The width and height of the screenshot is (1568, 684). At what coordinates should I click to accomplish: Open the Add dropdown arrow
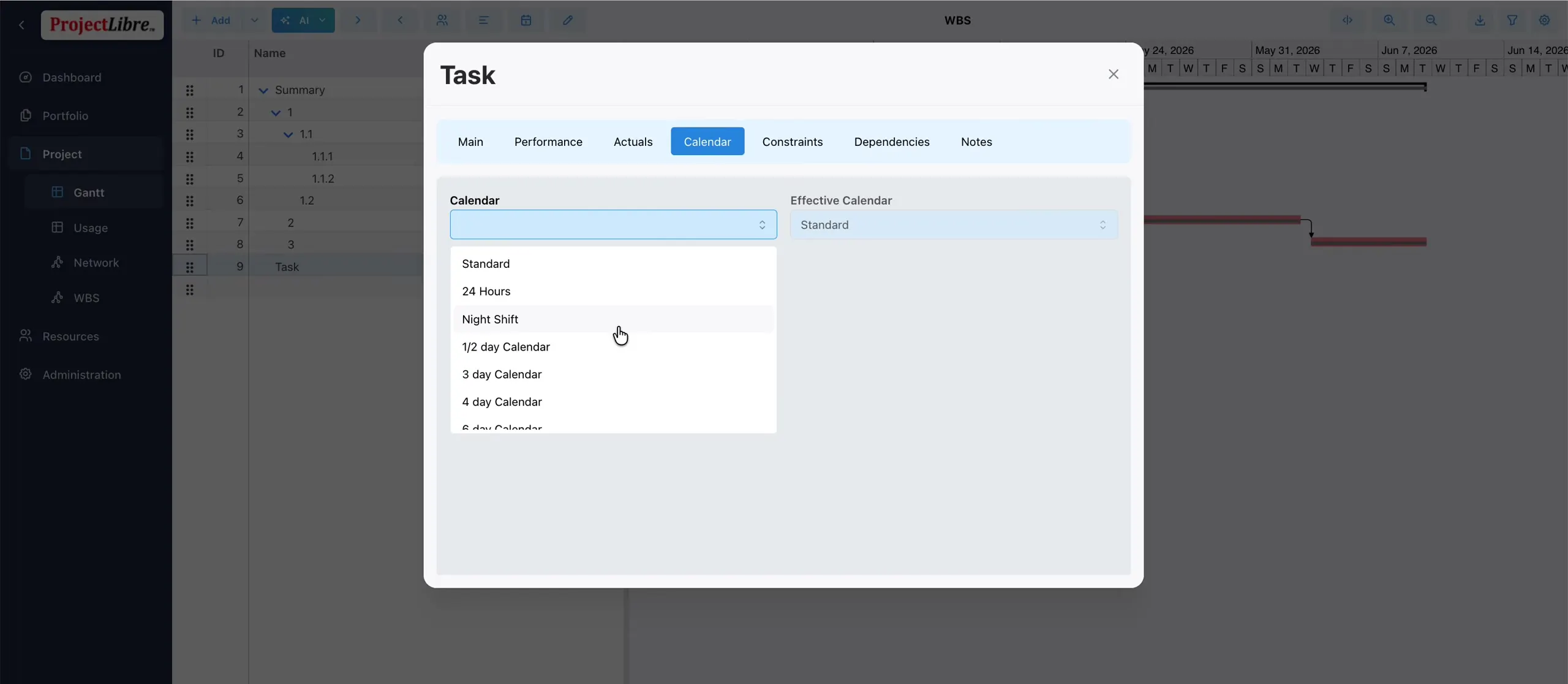pos(254,20)
